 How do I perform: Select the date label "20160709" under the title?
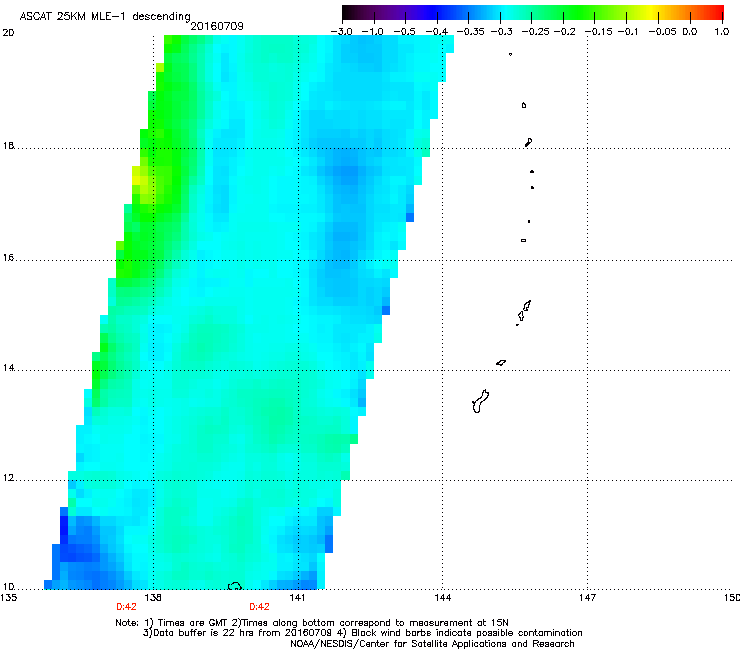click(x=217, y=26)
